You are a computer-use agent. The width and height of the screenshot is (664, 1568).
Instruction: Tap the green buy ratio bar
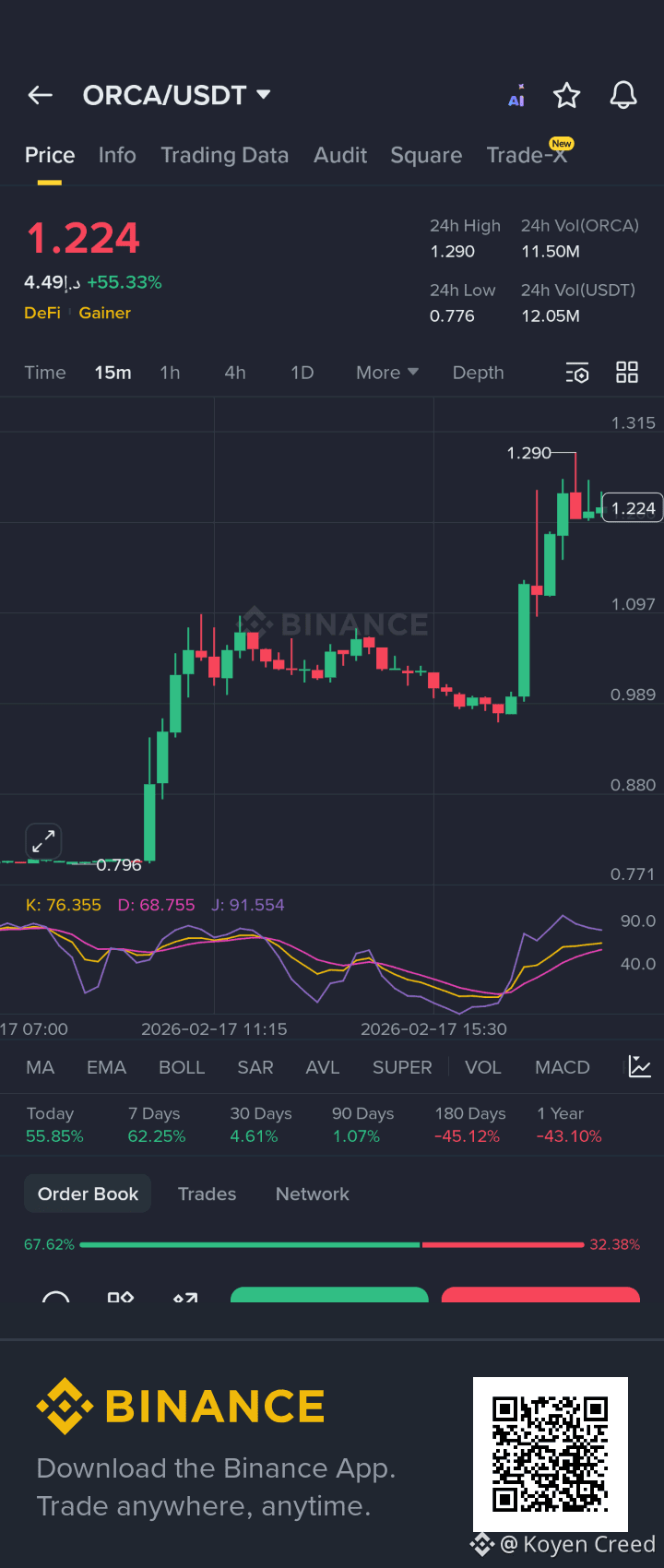(250, 1244)
